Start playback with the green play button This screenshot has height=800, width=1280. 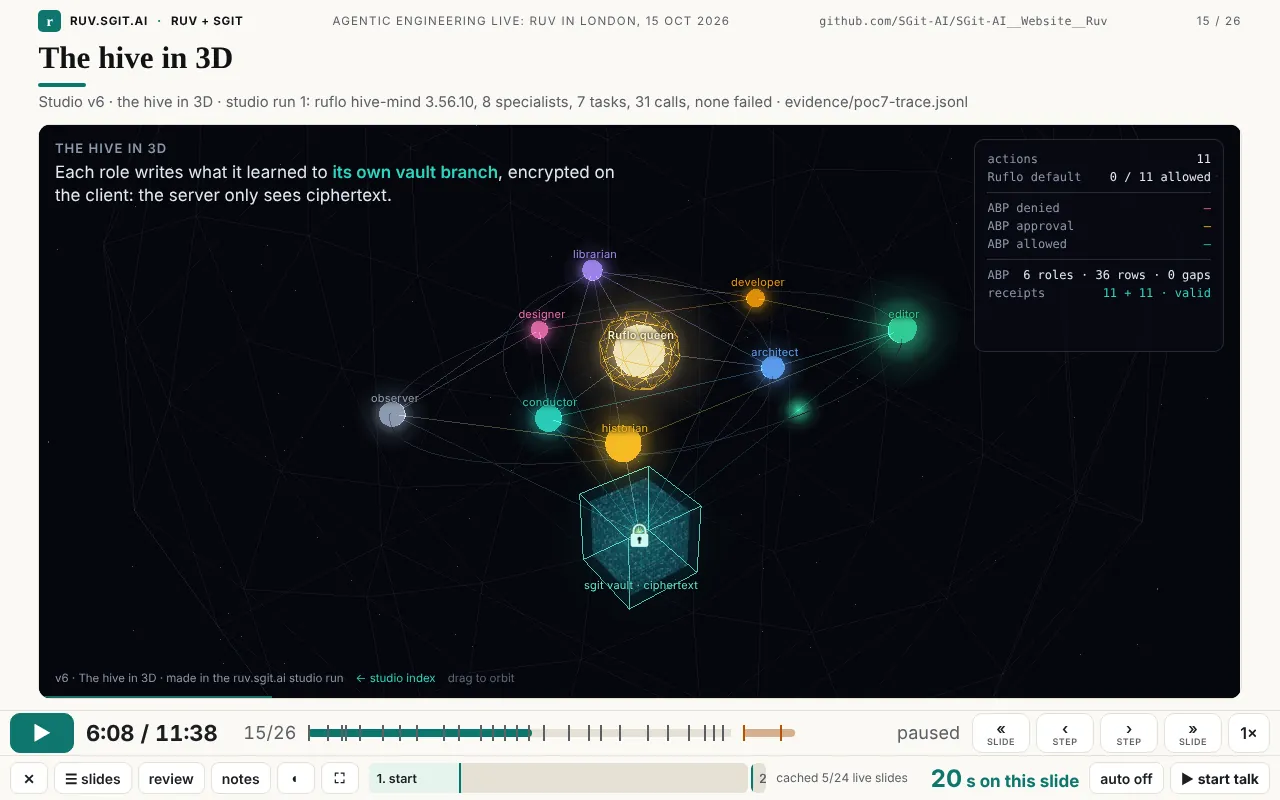(42, 733)
